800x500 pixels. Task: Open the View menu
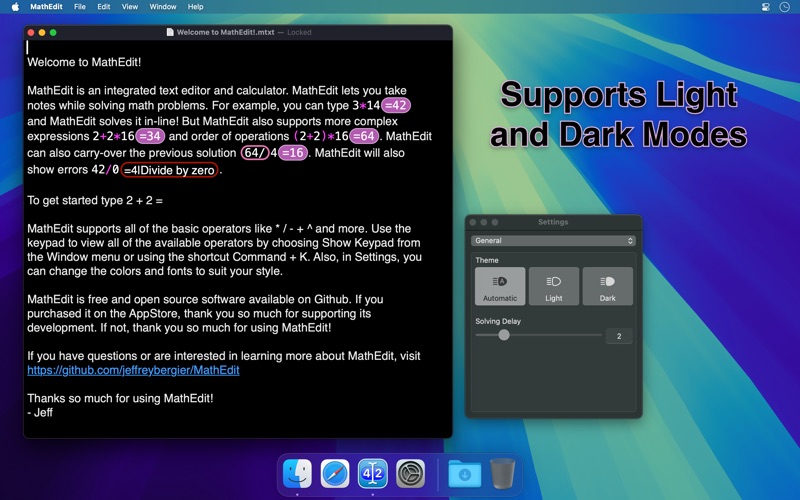pos(130,7)
